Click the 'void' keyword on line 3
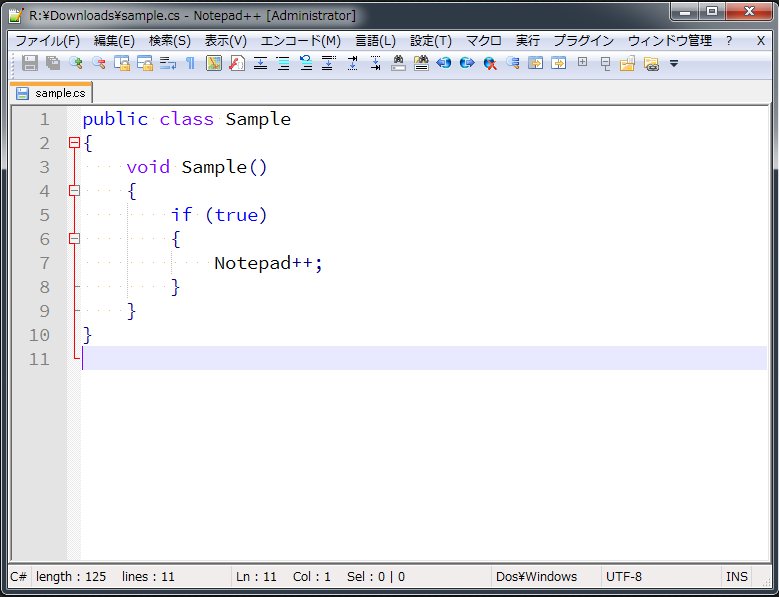The image size is (779, 597). pyautogui.click(x=148, y=167)
